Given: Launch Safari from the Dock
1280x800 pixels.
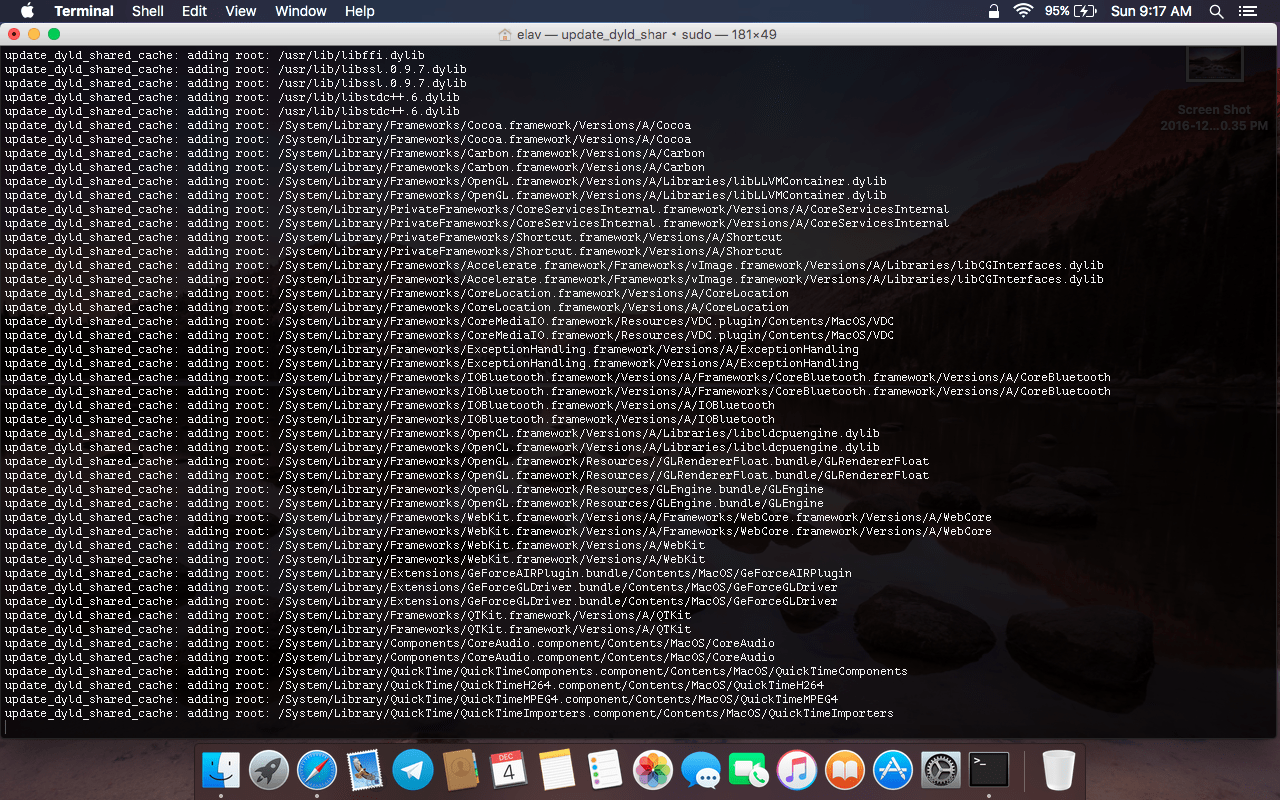Looking at the screenshot, I should click(x=317, y=770).
